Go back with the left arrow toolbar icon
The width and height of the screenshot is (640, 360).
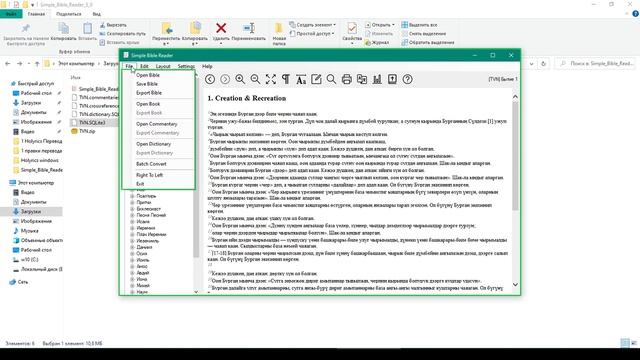click(210, 79)
